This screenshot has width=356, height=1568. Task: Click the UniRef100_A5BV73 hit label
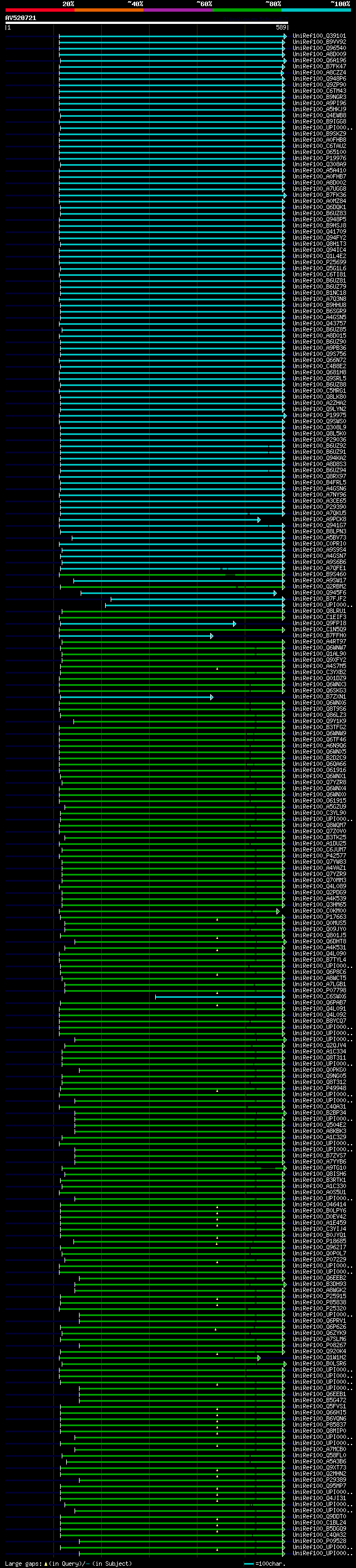[x=319, y=538]
